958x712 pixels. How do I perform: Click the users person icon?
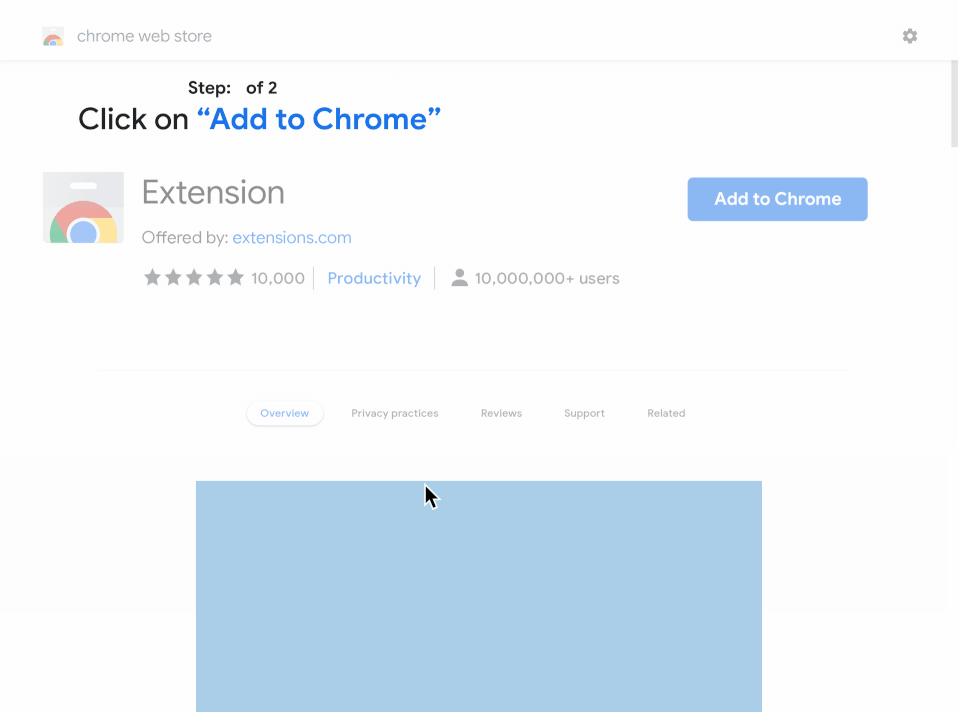[x=459, y=278]
